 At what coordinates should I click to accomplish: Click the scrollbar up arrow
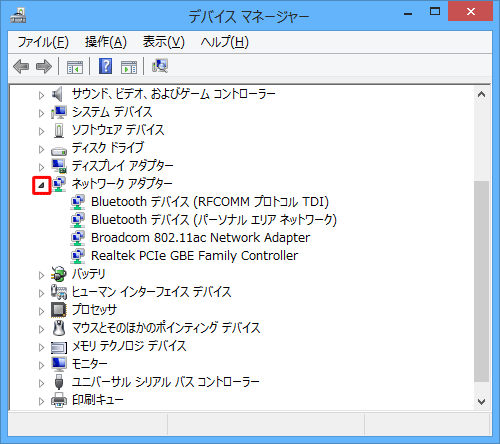point(481,94)
